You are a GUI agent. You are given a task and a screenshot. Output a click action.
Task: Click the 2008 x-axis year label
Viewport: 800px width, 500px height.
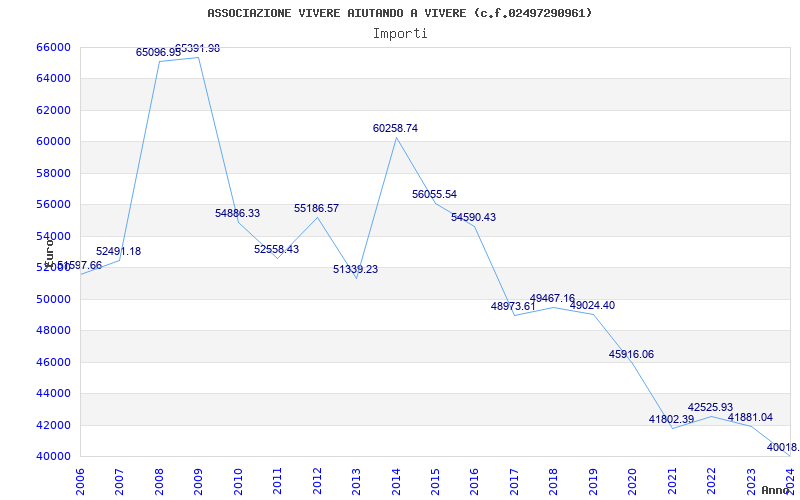point(159,480)
